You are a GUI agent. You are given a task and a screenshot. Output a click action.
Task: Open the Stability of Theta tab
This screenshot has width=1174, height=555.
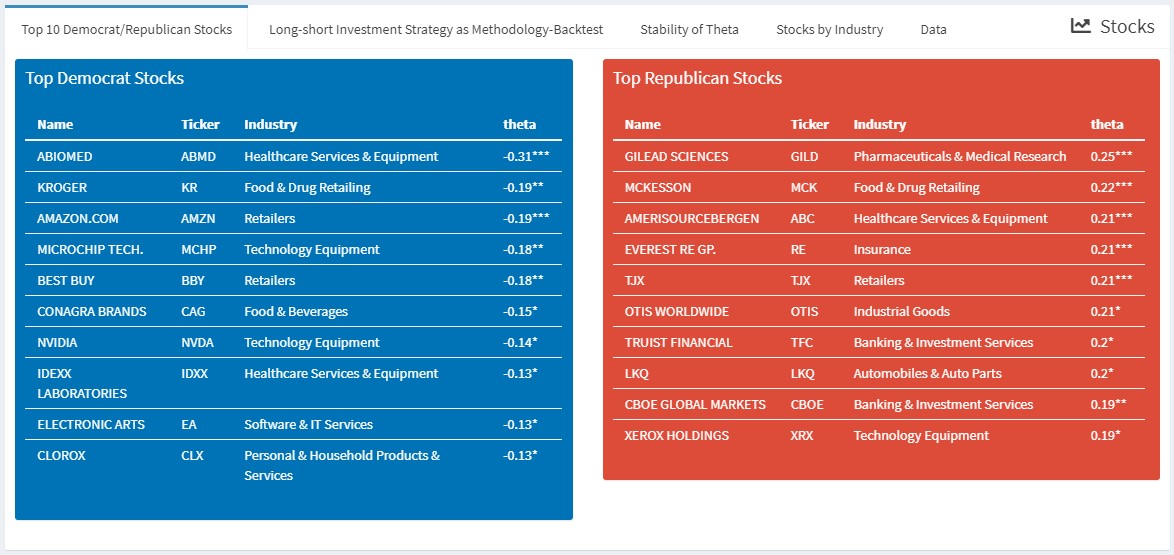[689, 29]
